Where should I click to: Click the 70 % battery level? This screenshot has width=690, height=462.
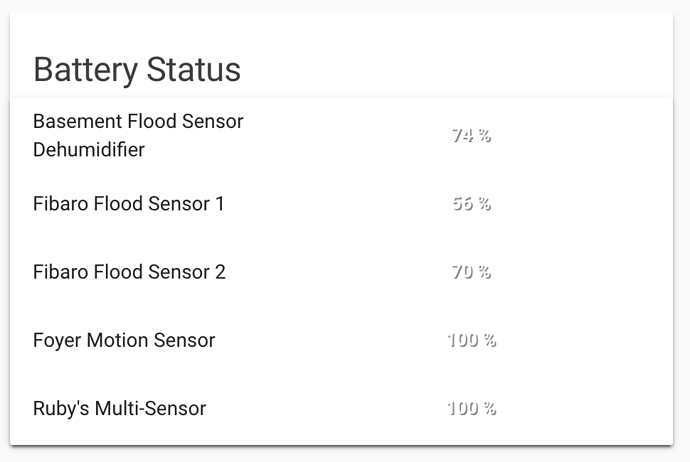[x=471, y=272]
